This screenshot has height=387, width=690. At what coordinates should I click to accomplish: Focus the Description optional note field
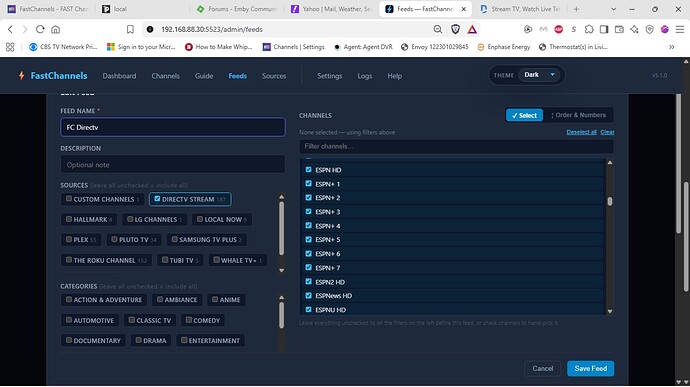point(172,165)
